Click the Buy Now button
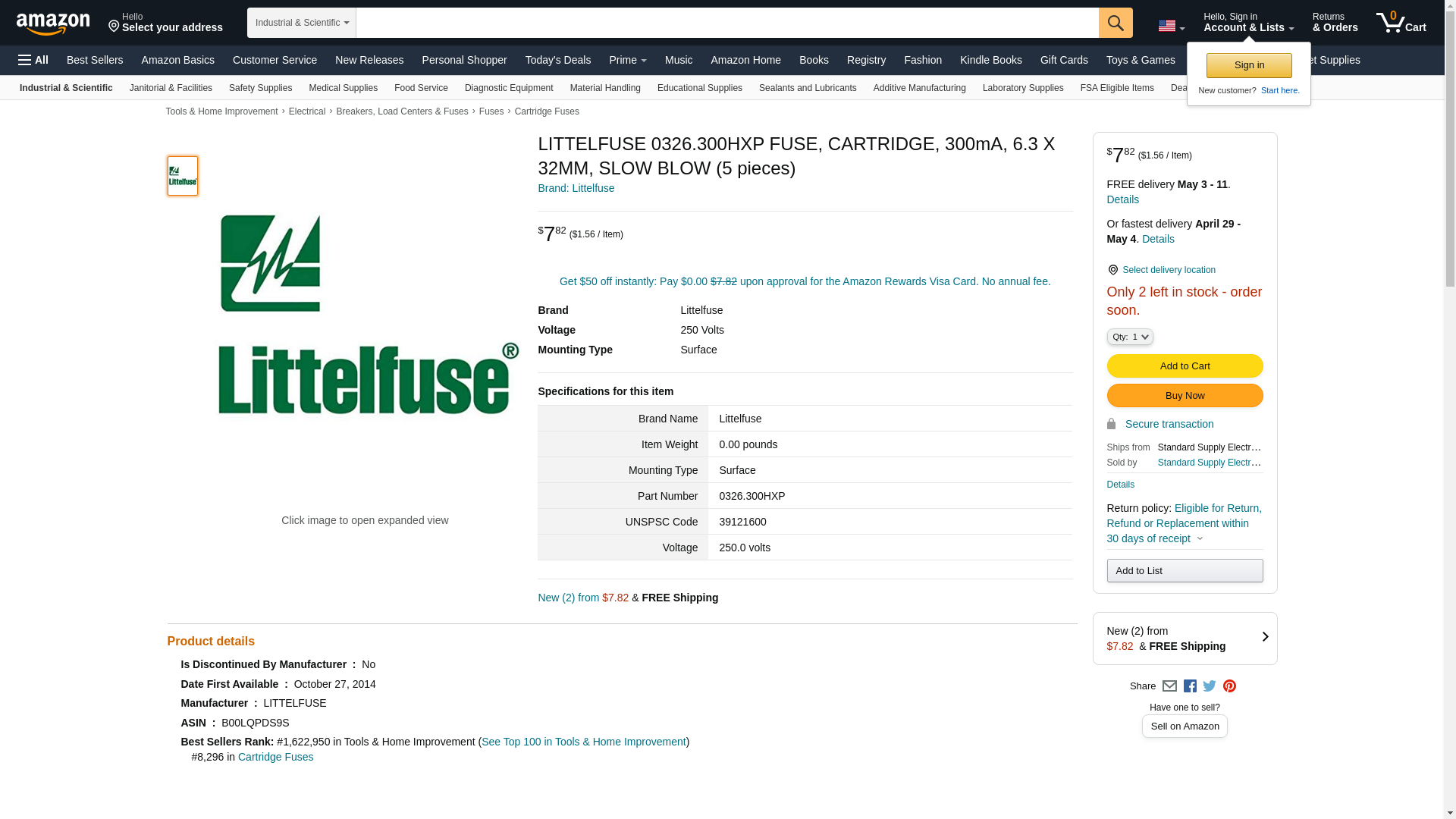The height and width of the screenshot is (819, 1456). [1185, 396]
